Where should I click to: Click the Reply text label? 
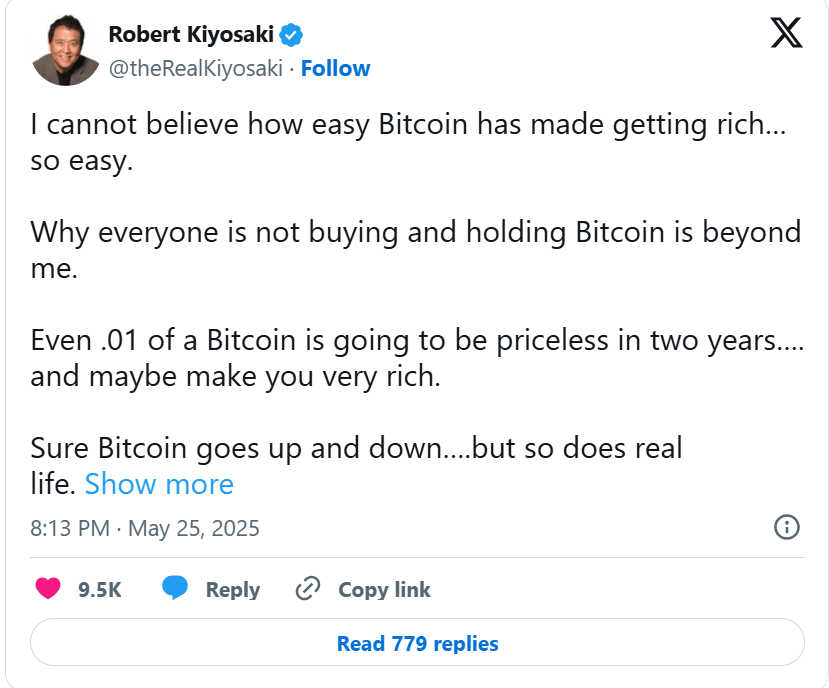pyautogui.click(x=233, y=590)
